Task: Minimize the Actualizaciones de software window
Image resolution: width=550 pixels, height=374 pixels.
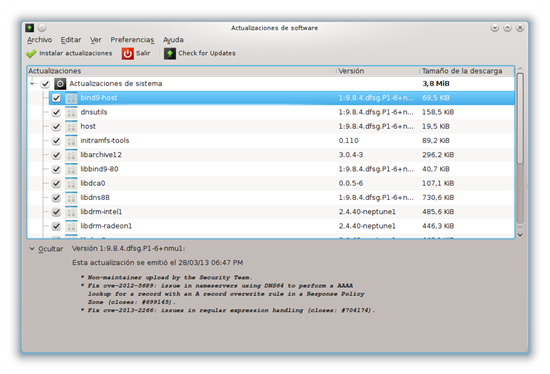Action: (495, 28)
